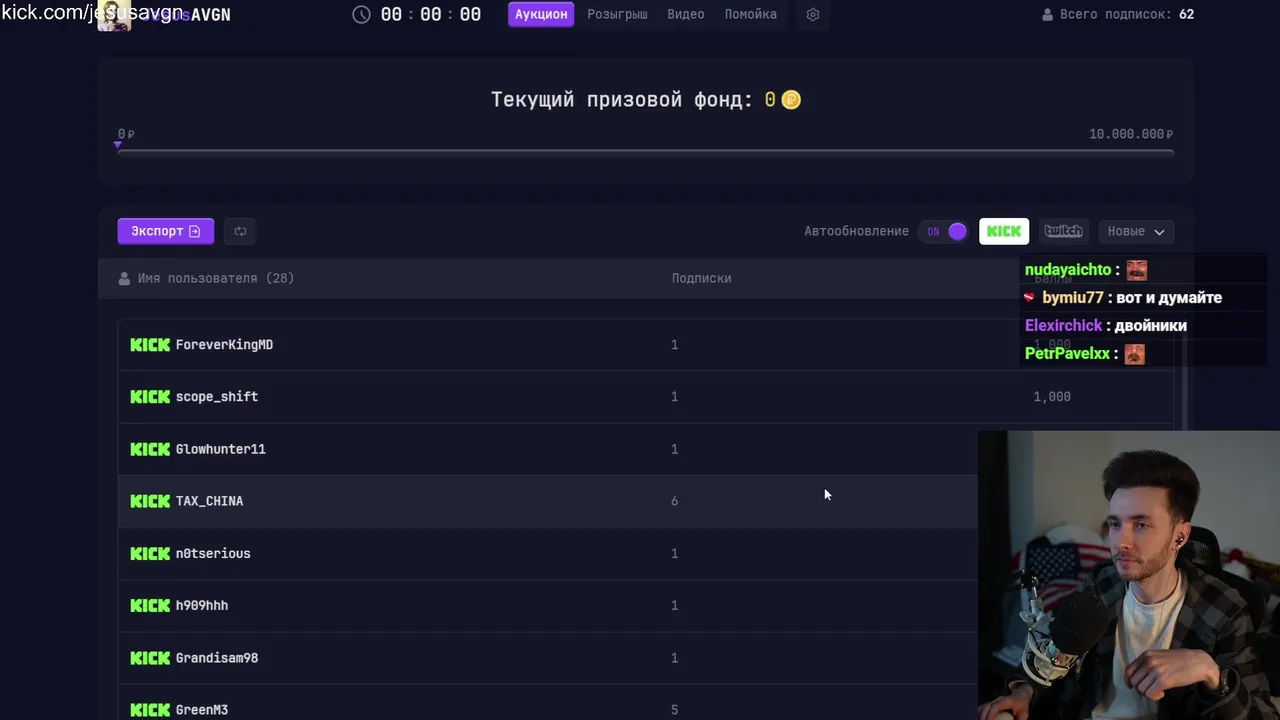Click the emote next to nudayaichto

(1136, 270)
